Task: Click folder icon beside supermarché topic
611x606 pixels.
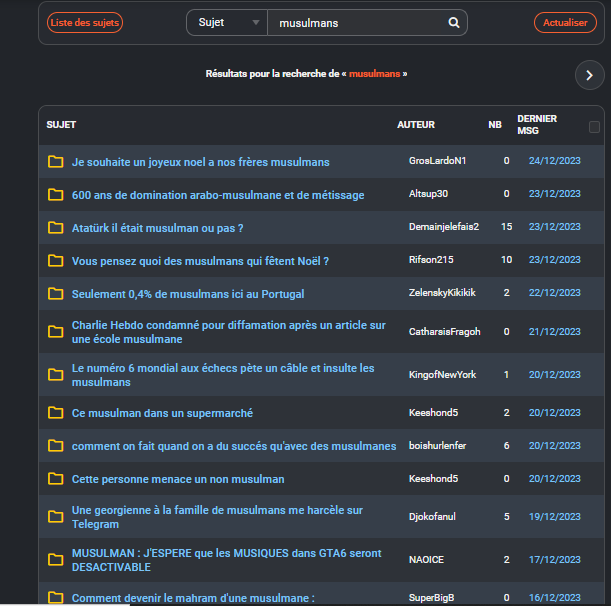Action: point(56,413)
